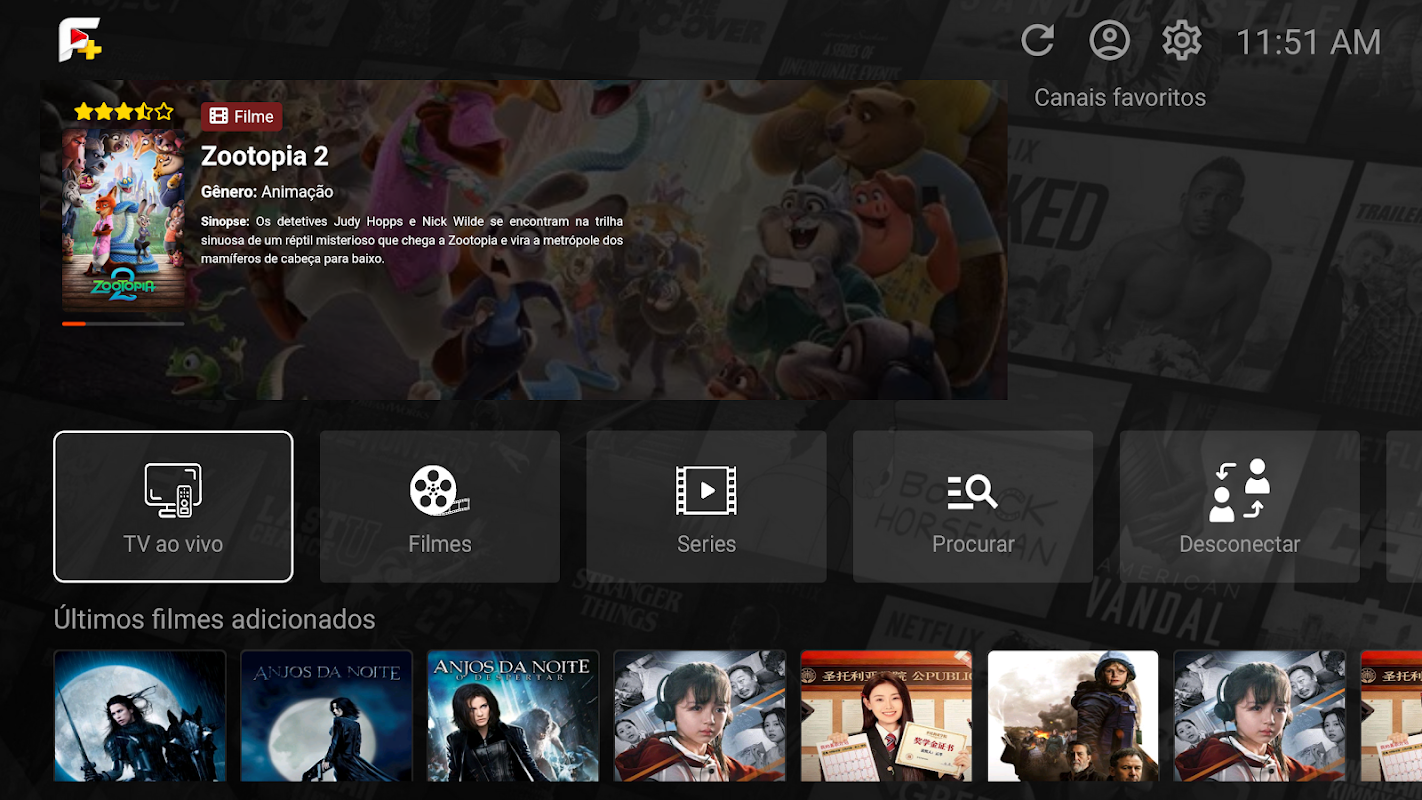Image resolution: width=1422 pixels, height=800 pixels.
Task: Open the Filmes section tile
Action: (440, 506)
